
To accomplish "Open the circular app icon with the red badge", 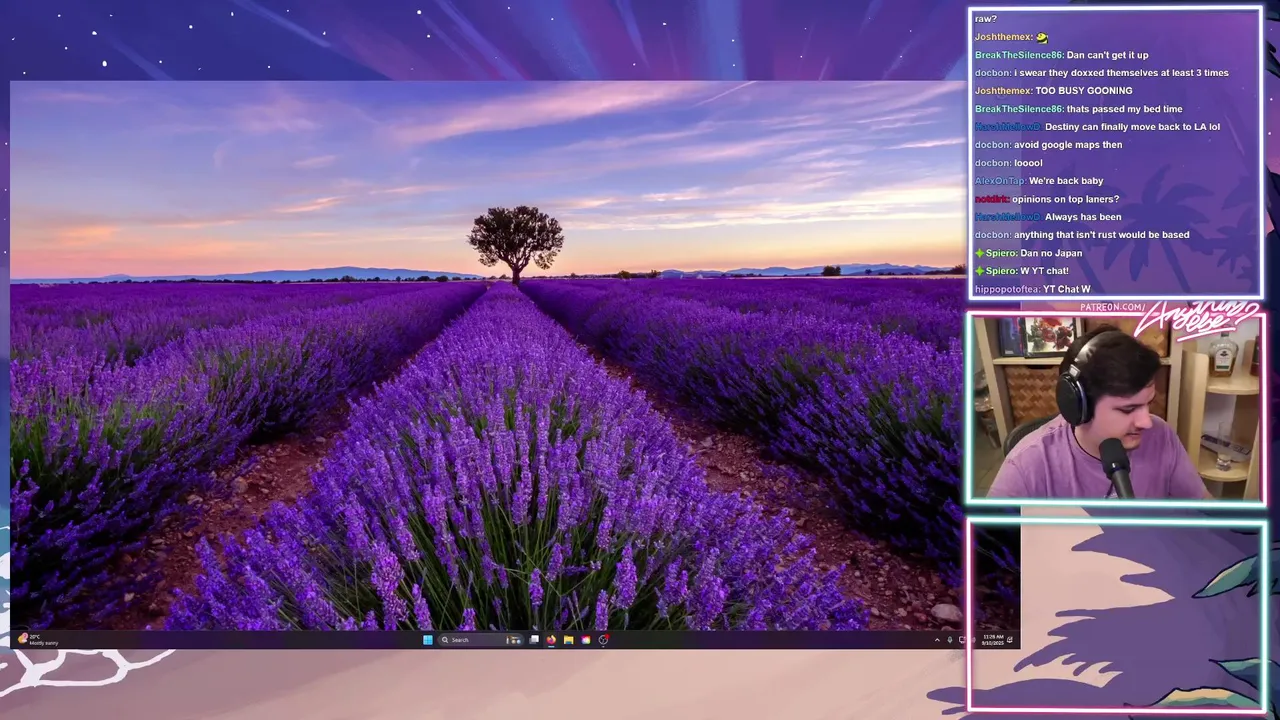I will click(603, 640).
